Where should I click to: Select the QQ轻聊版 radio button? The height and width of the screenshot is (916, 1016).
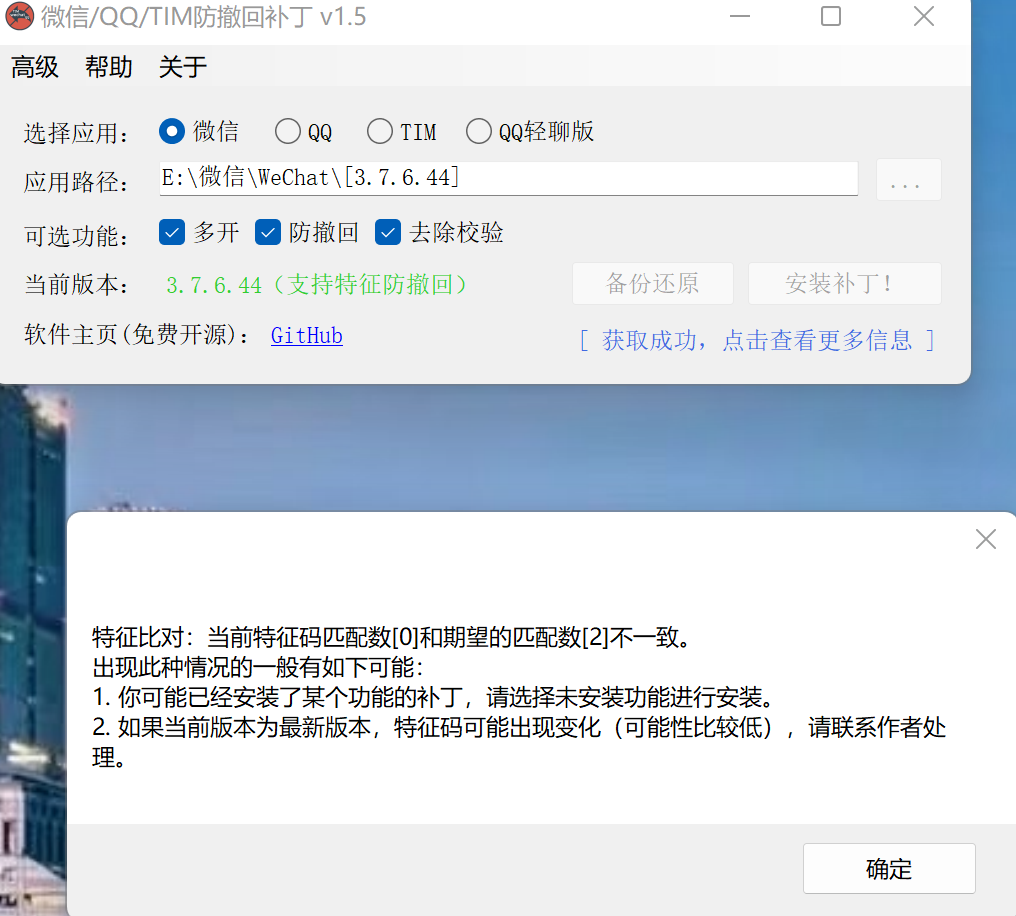pos(530,132)
